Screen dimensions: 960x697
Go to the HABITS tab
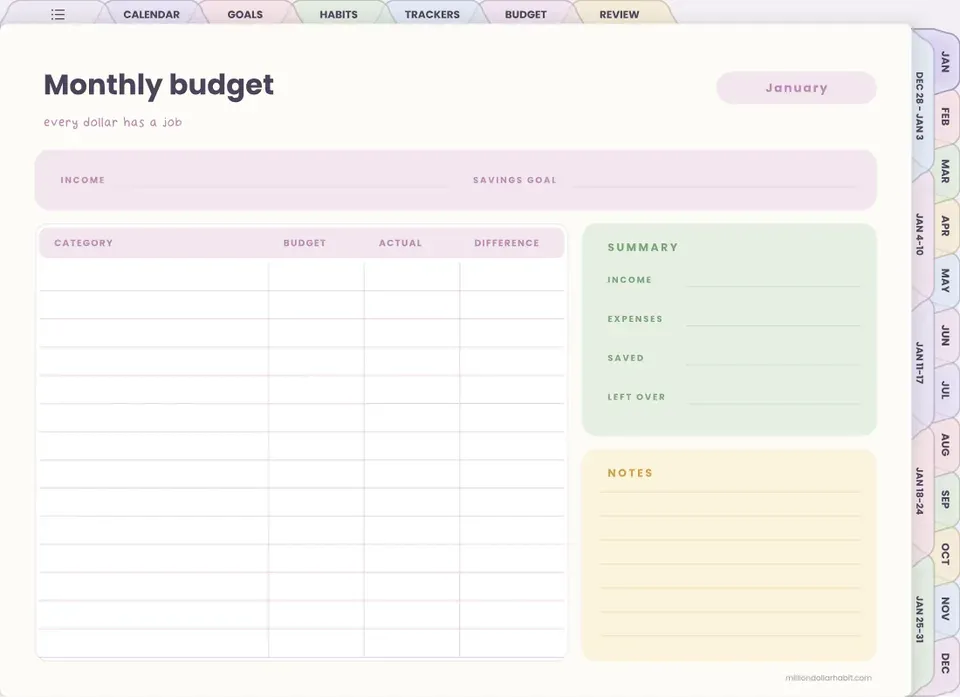click(x=339, y=14)
